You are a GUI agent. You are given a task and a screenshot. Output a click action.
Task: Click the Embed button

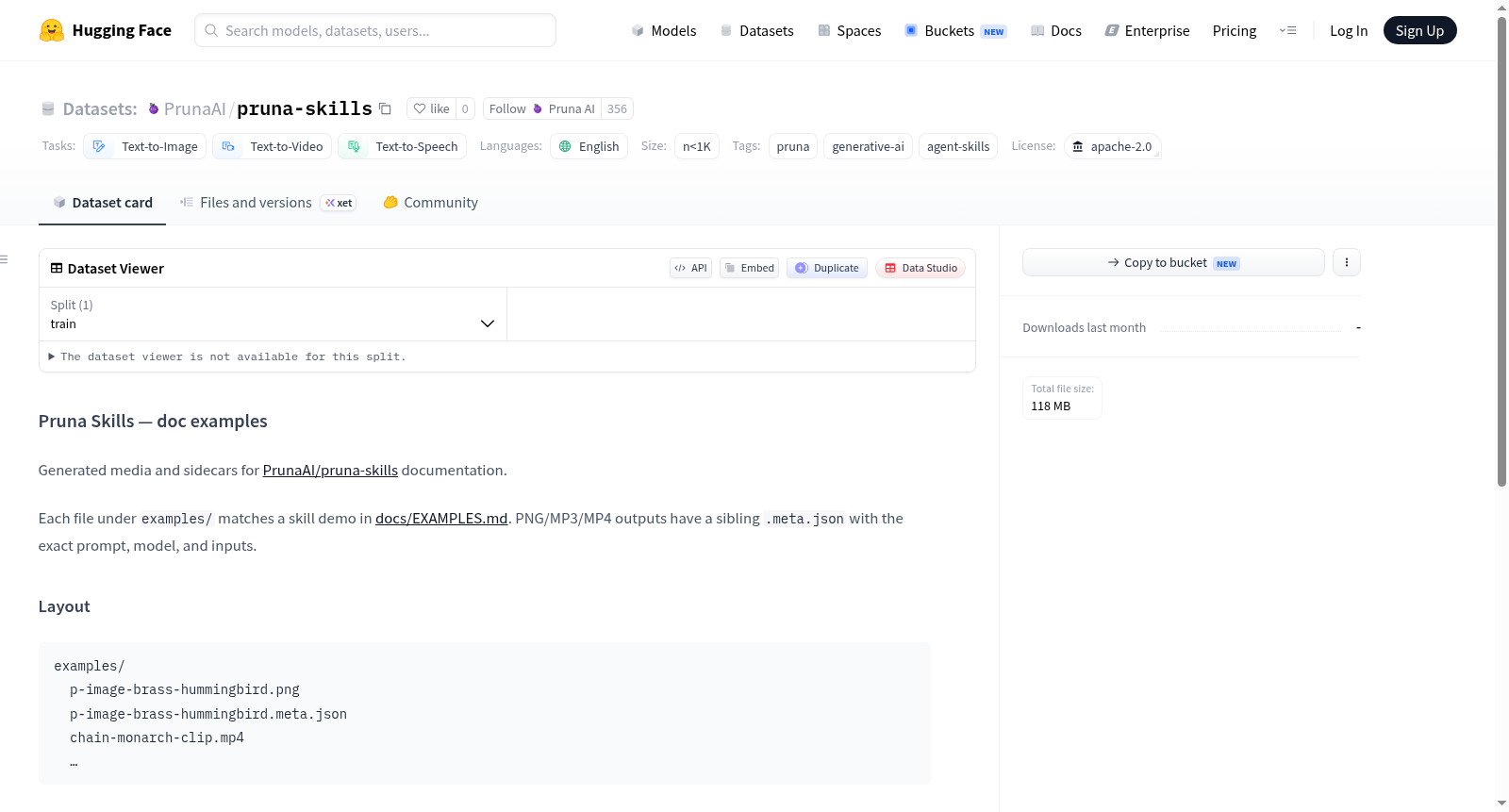tap(749, 268)
